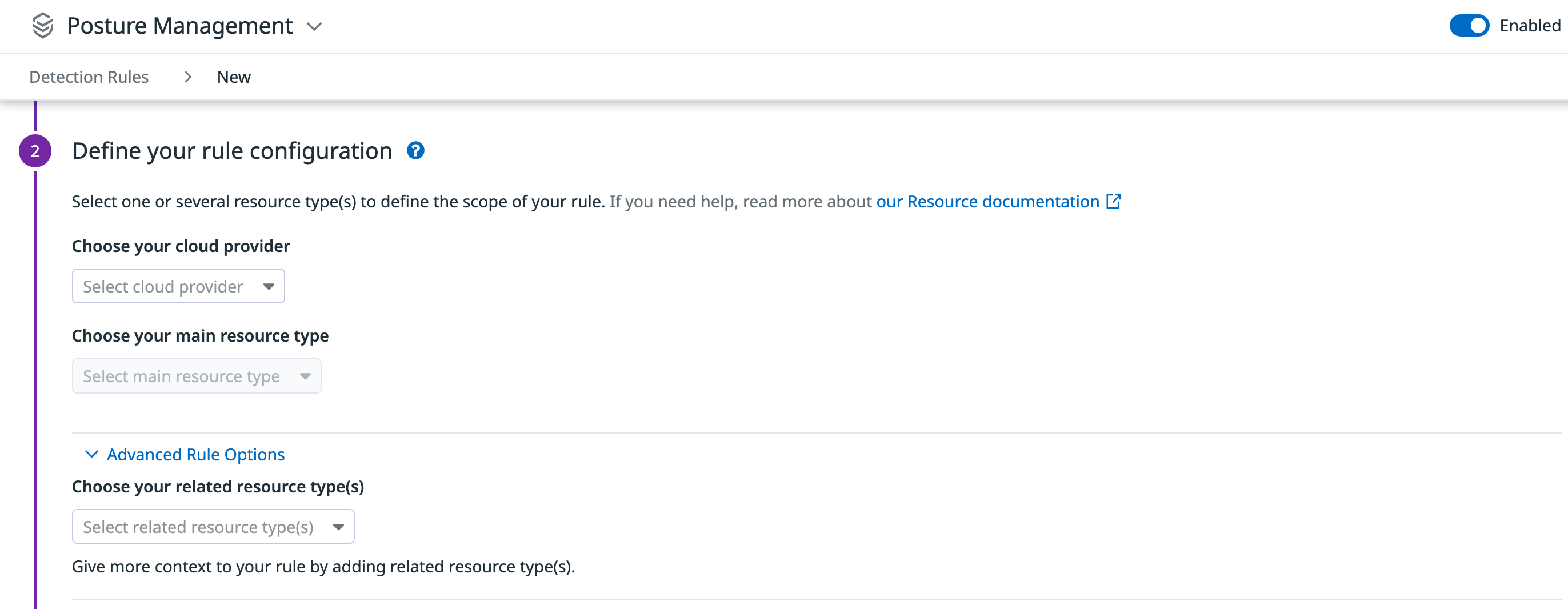Navigate to Detection Rules breadcrumb
This screenshot has width=1568, height=609.
[89, 77]
